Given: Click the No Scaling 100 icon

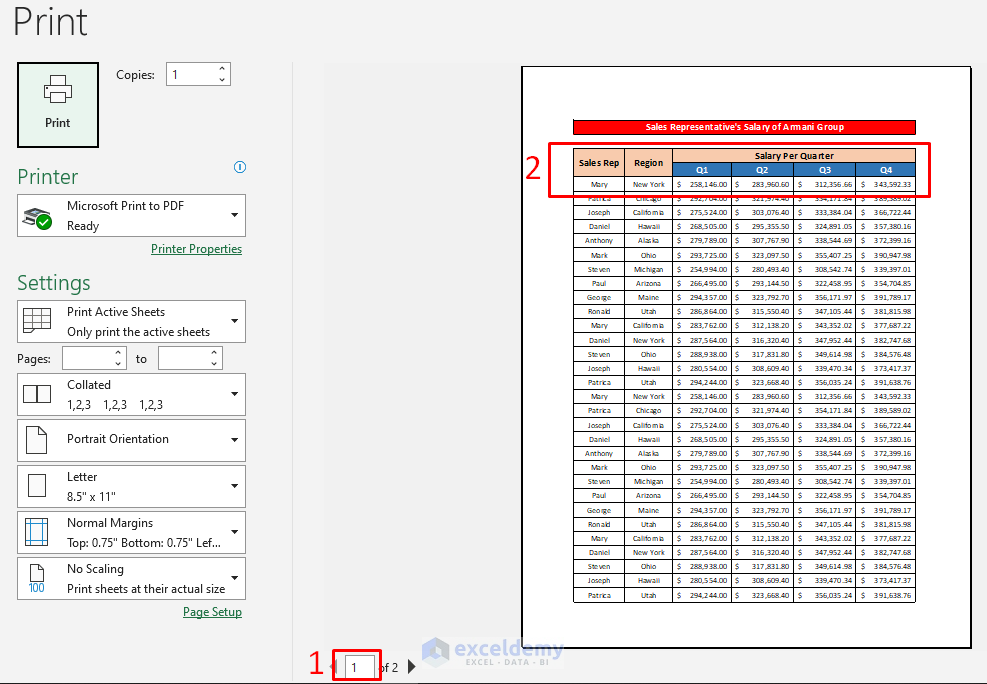Looking at the screenshot, I should 37,579.
